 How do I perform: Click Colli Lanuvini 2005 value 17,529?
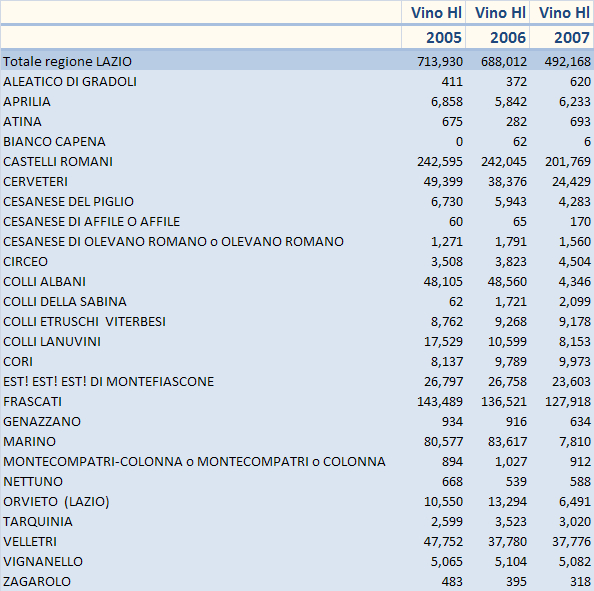tap(443, 342)
